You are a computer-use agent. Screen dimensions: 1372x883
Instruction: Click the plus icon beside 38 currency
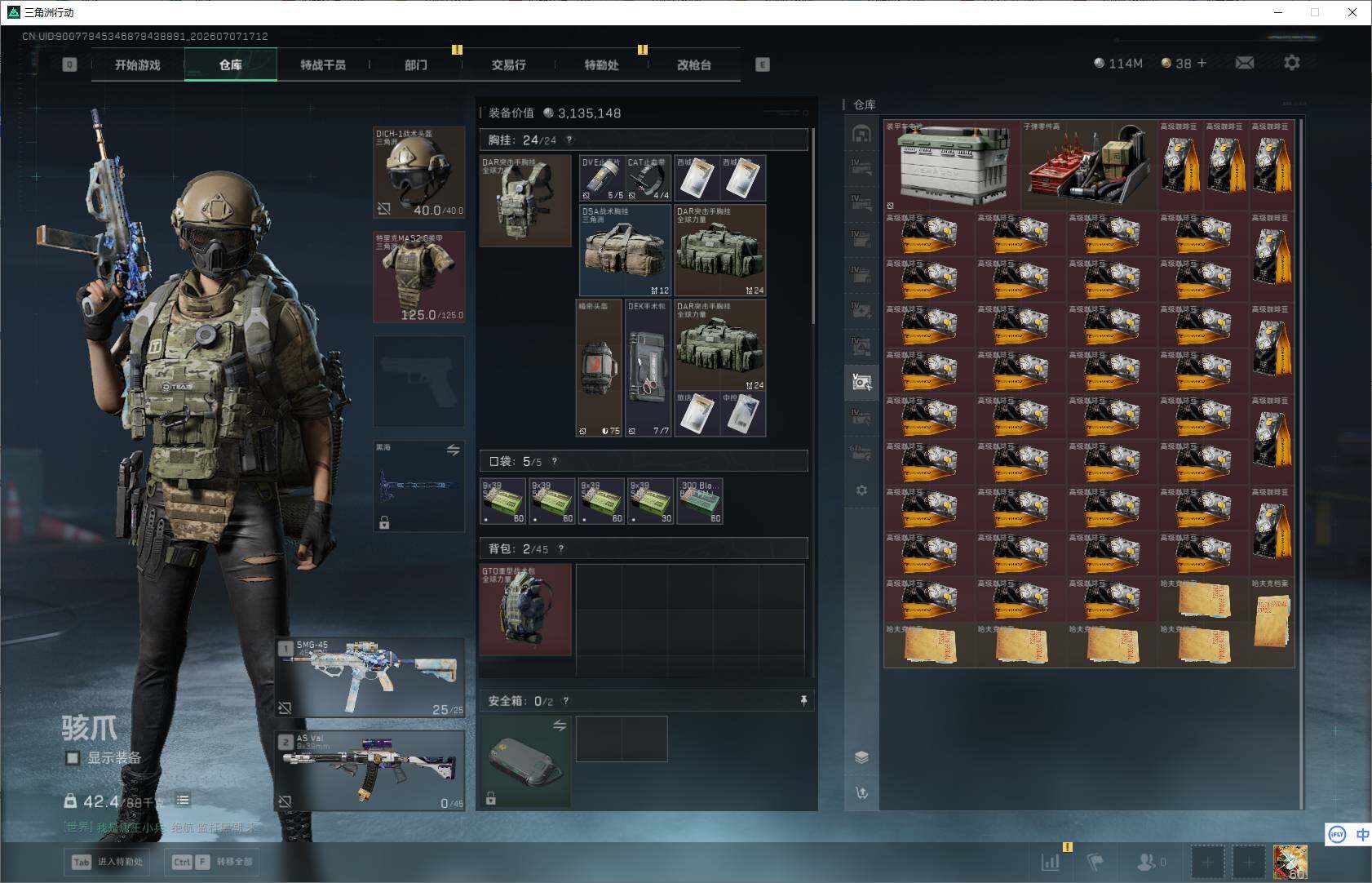(x=1202, y=63)
